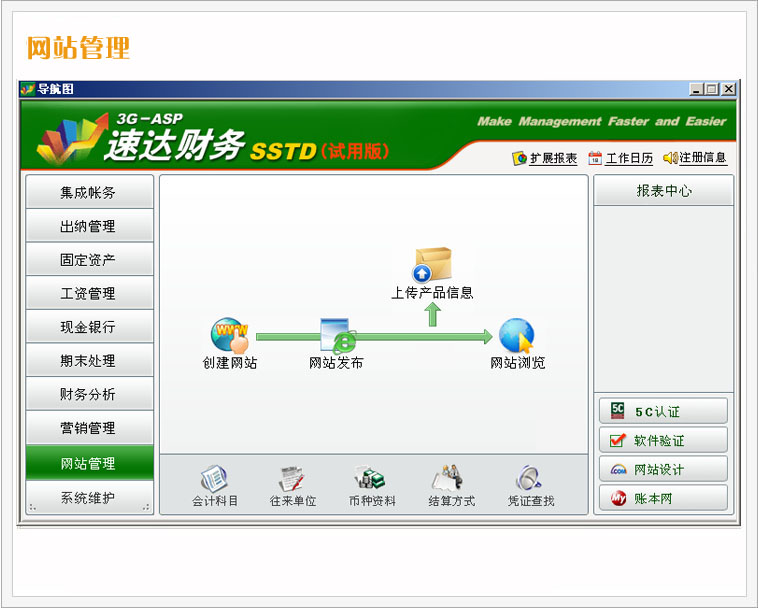Select the 集成帐务 module
758x608 pixels.
pyautogui.click(x=89, y=192)
